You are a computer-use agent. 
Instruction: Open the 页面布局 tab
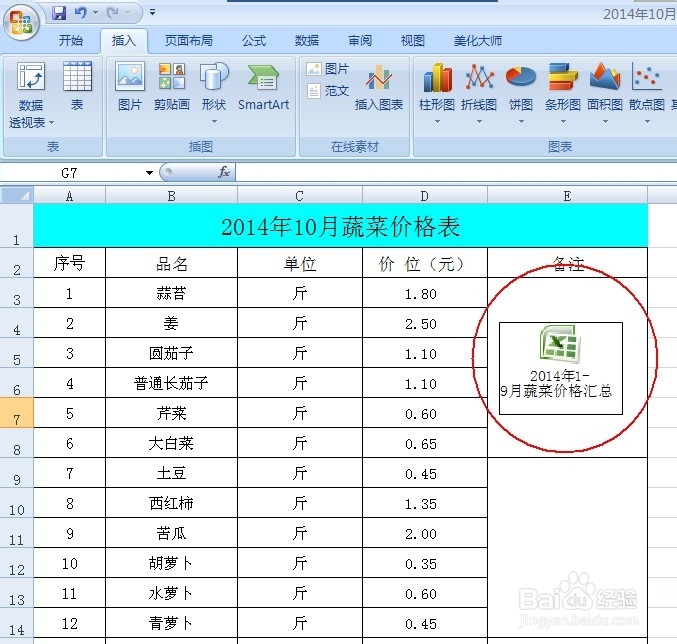pos(189,41)
